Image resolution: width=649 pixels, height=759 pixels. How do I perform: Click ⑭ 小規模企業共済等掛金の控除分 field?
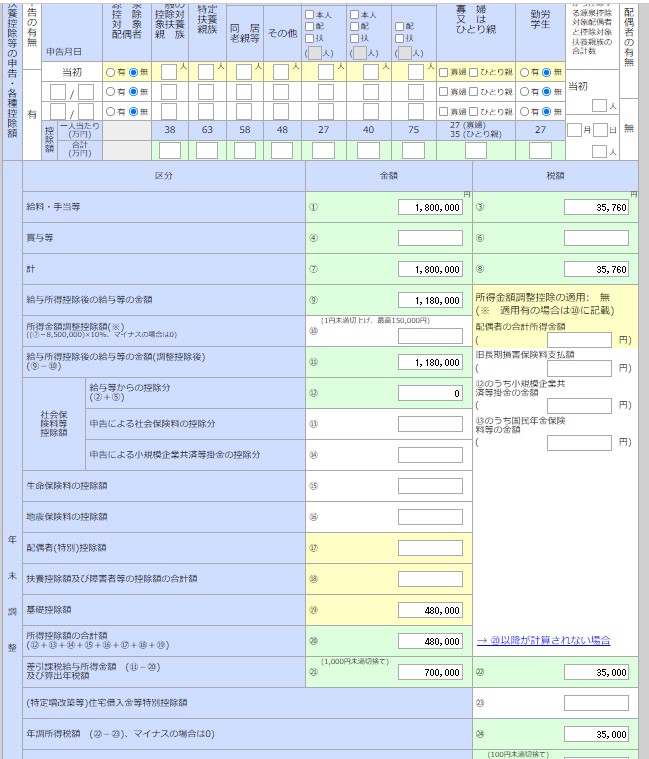(x=430, y=455)
